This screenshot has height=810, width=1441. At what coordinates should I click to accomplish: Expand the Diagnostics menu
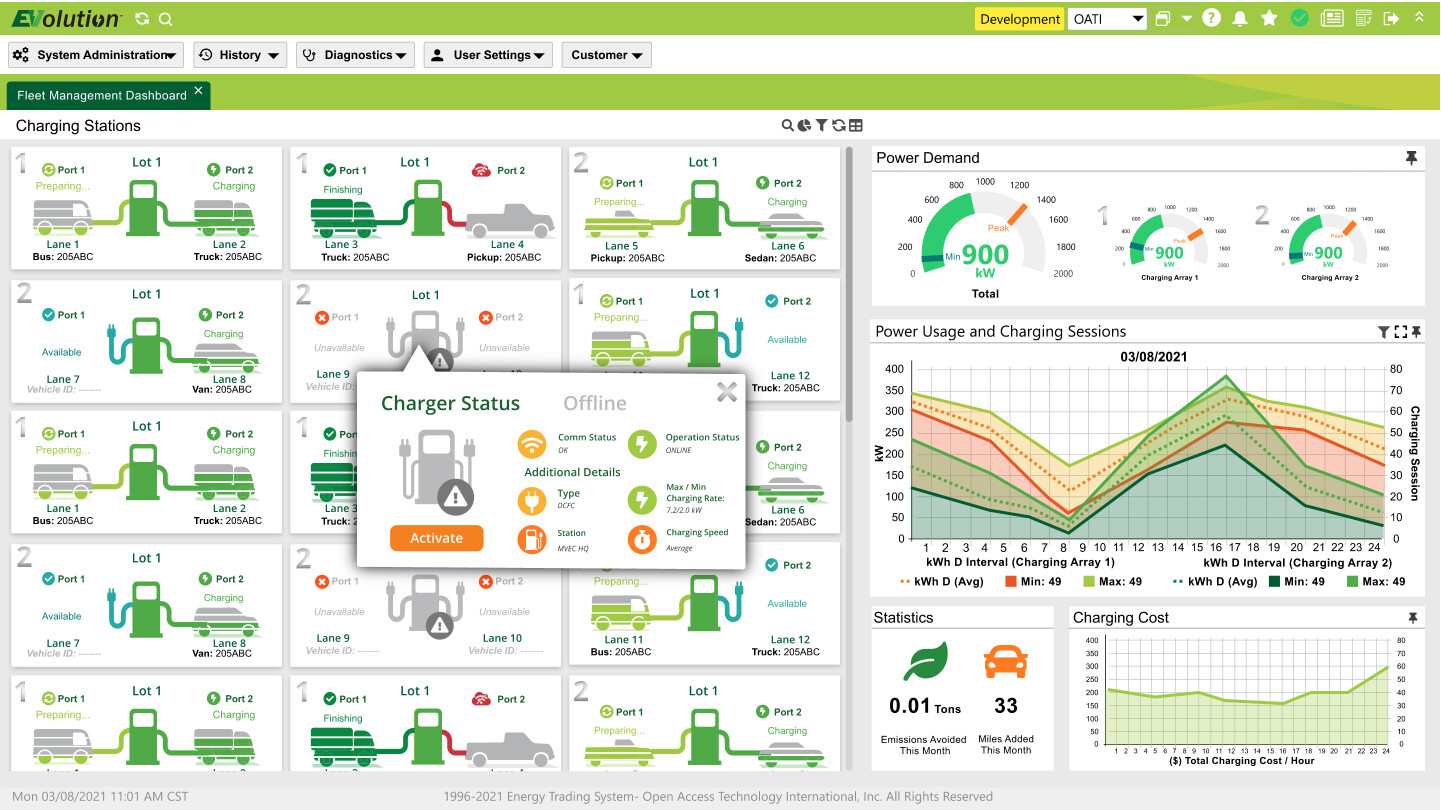tap(355, 55)
